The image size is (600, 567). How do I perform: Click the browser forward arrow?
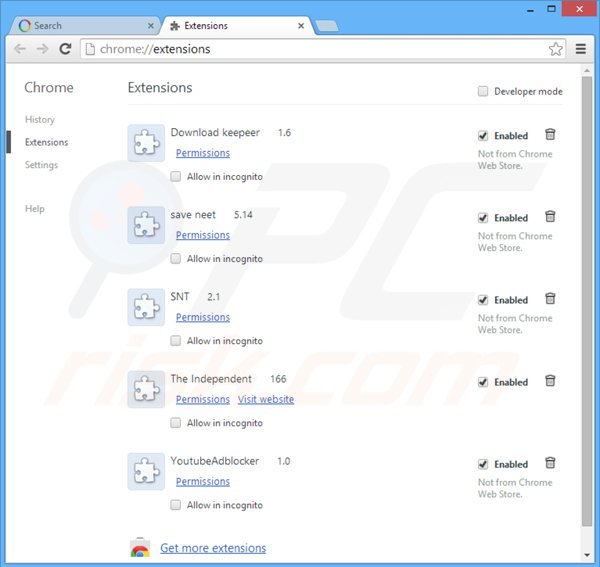pos(42,49)
